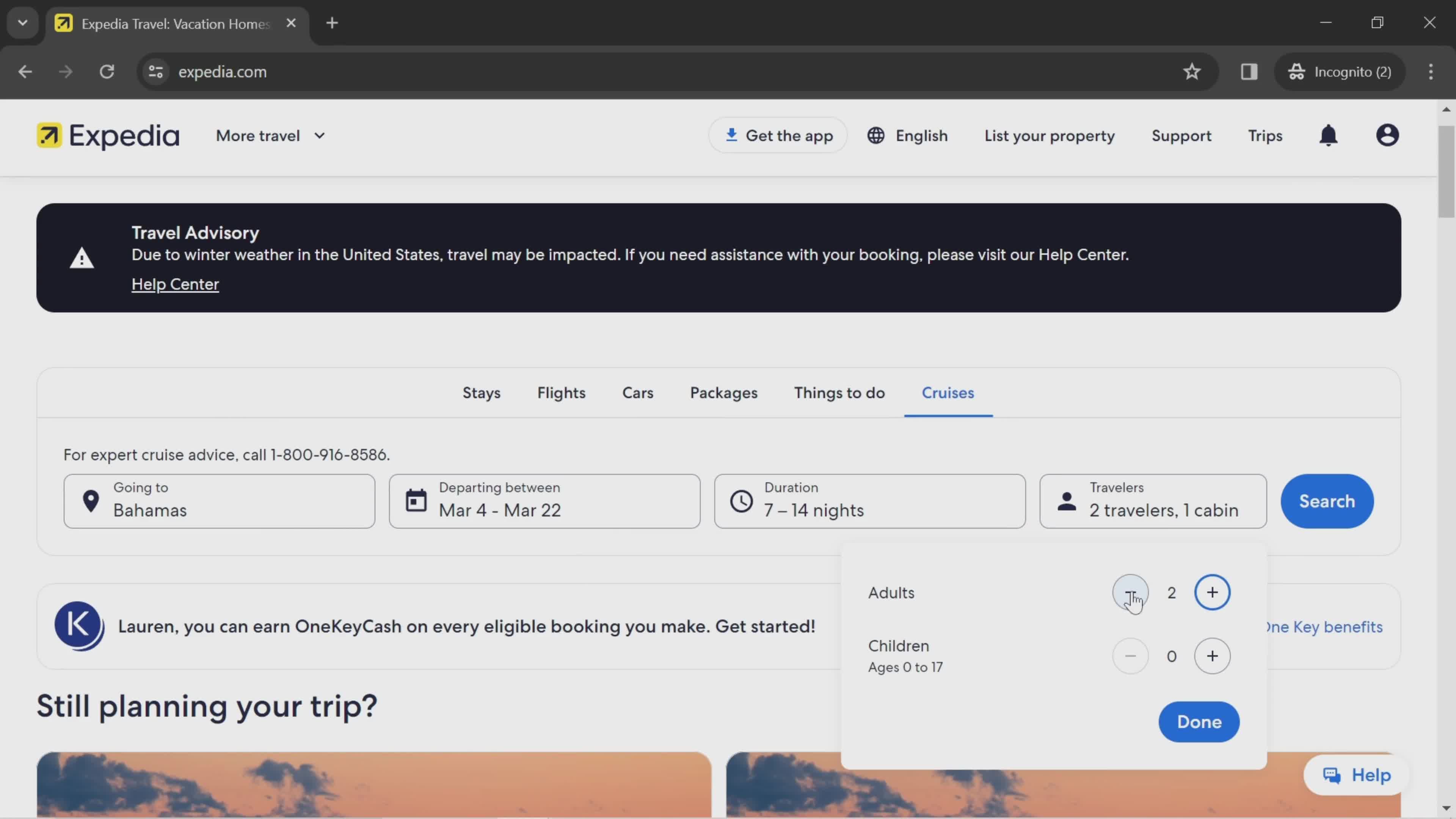This screenshot has height=819, width=1456.
Task: Click the OneKey K badge
Action: (x=79, y=626)
